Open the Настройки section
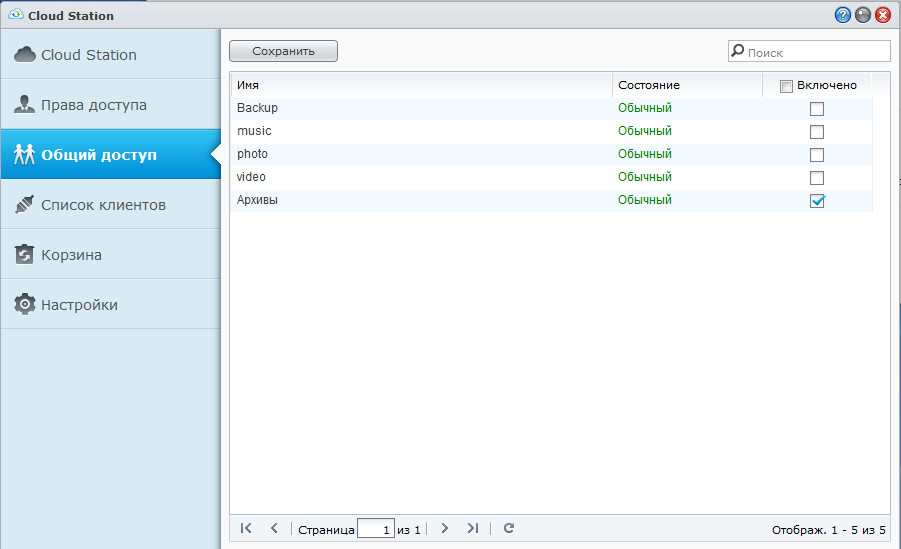 click(x=79, y=305)
